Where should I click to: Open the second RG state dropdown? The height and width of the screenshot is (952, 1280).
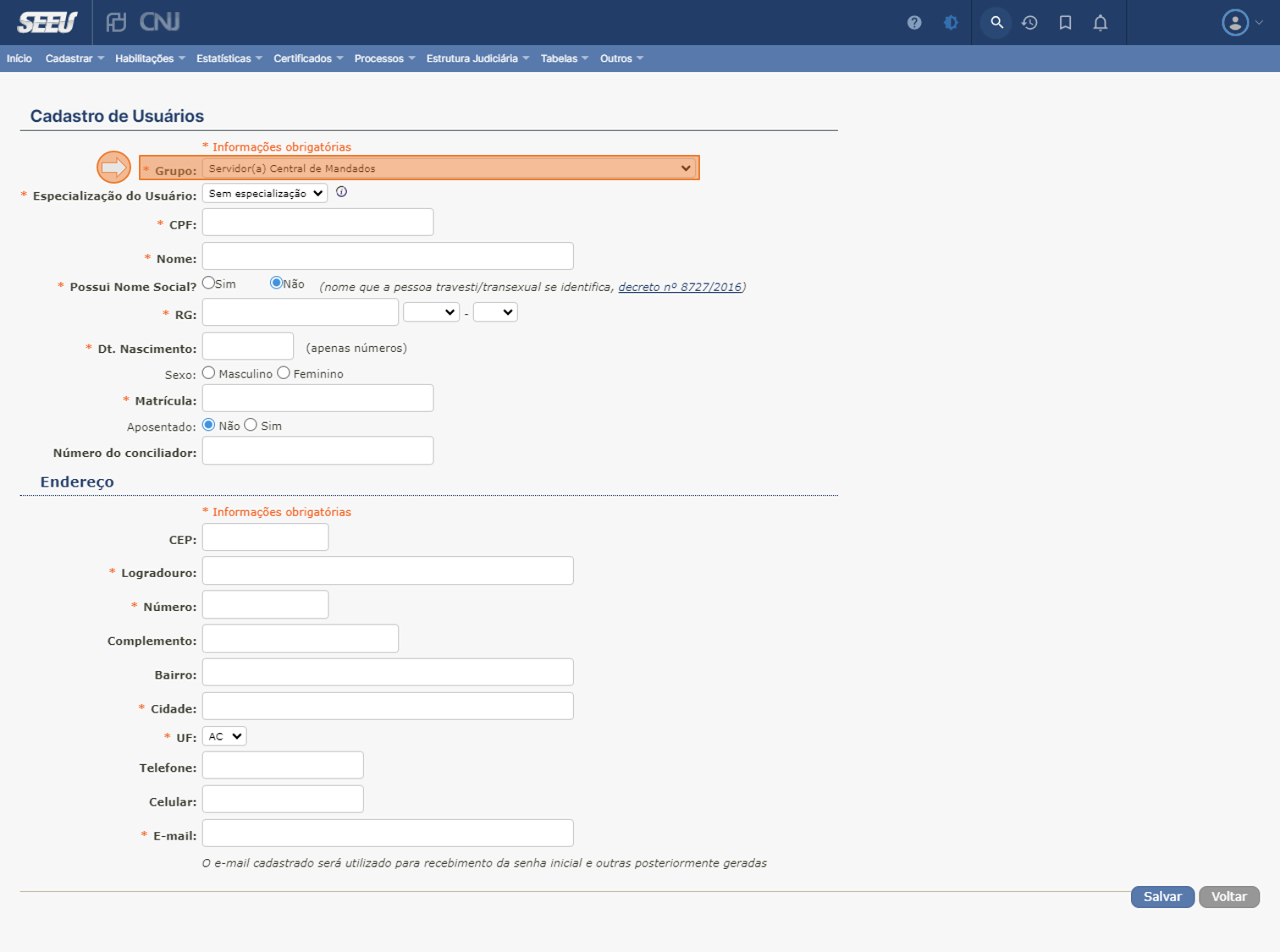click(x=495, y=312)
